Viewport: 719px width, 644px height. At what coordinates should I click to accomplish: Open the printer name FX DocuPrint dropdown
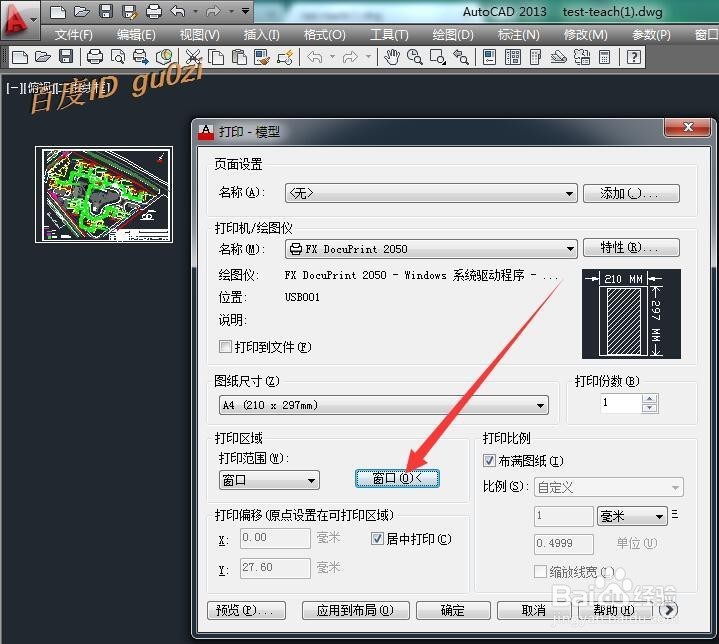(x=431, y=249)
